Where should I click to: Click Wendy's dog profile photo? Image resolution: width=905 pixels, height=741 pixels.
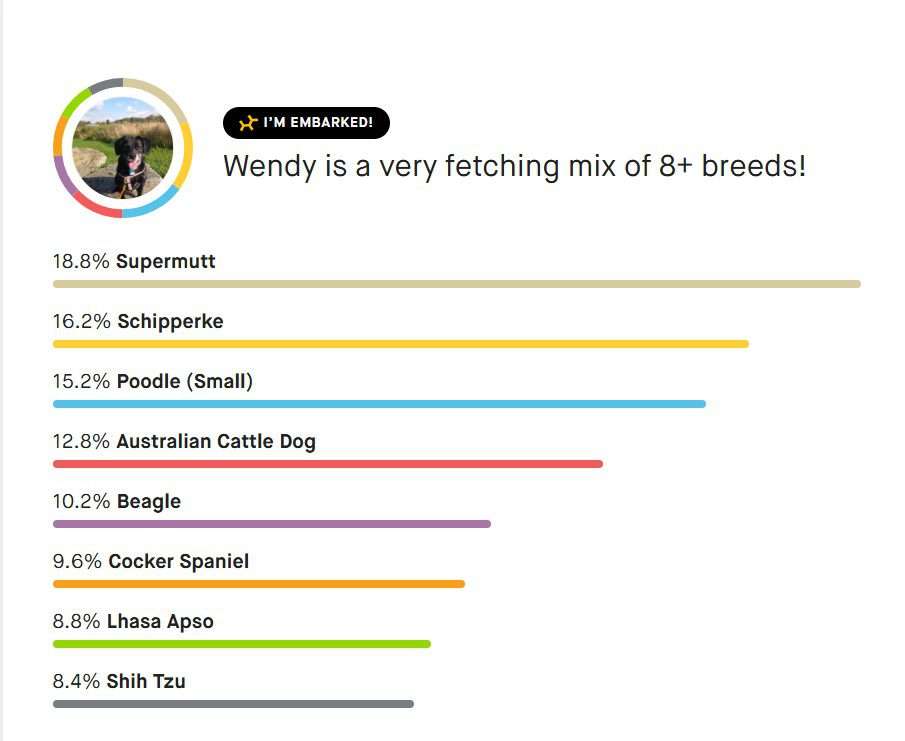[122, 148]
